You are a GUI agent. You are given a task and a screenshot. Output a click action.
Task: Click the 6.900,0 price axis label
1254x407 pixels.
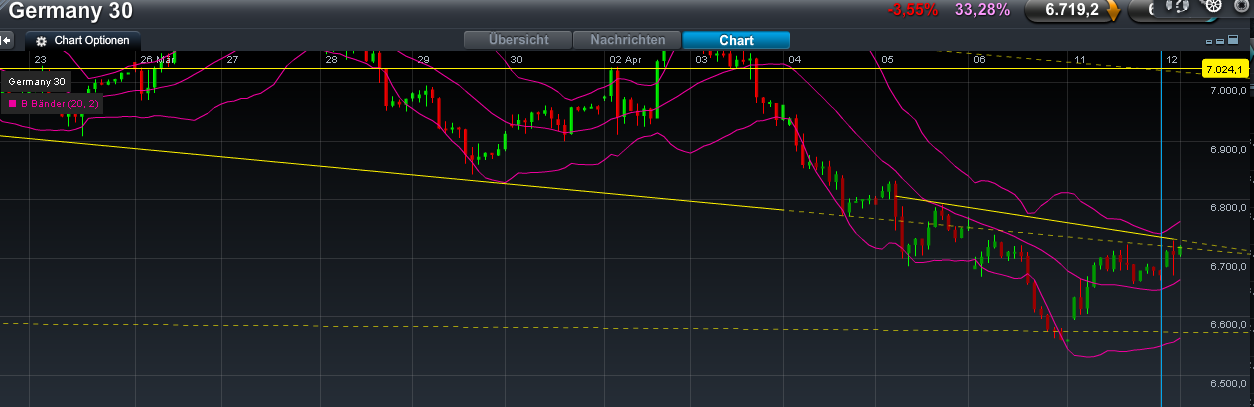pyautogui.click(x=1228, y=149)
